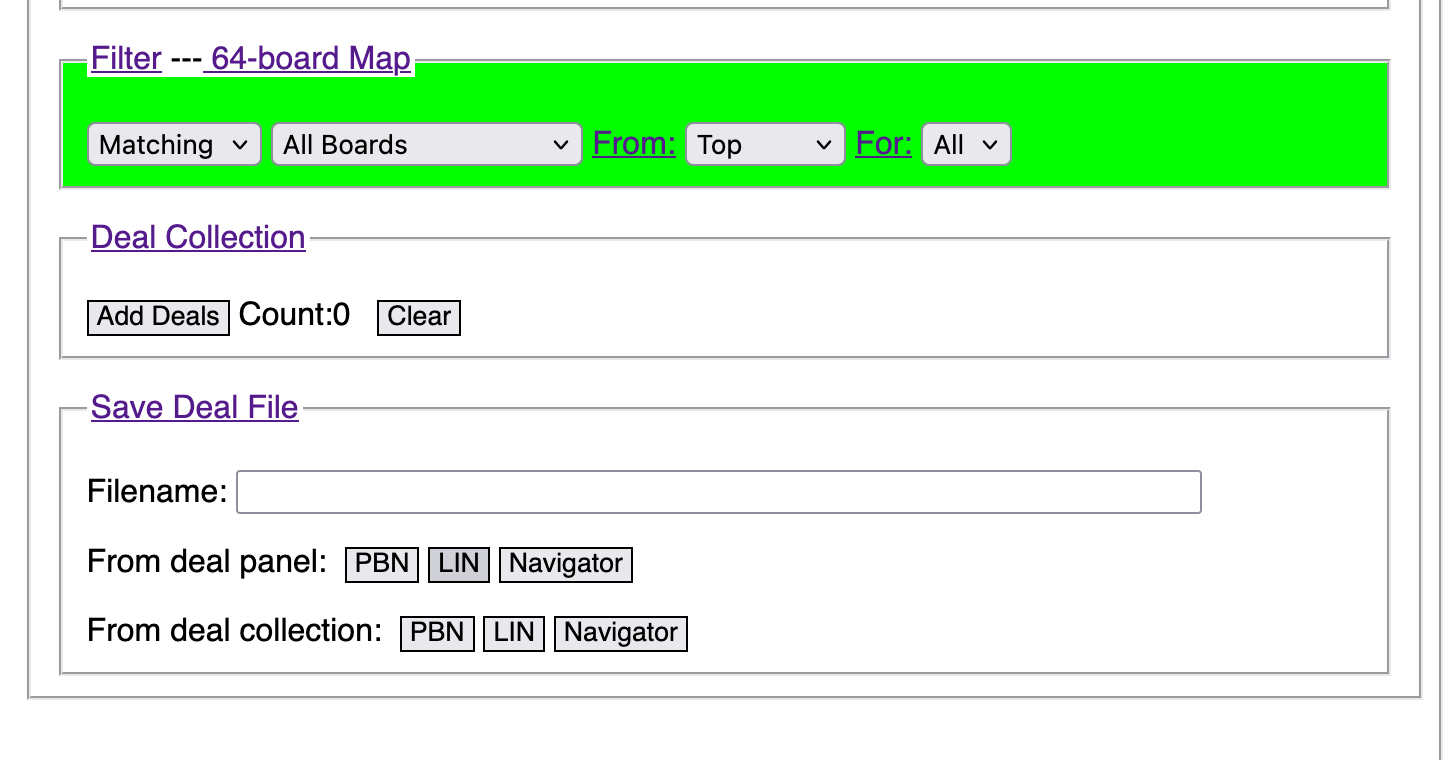Open the Save Deal File link
The height and width of the screenshot is (760, 1446).
(x=195, y=408)
